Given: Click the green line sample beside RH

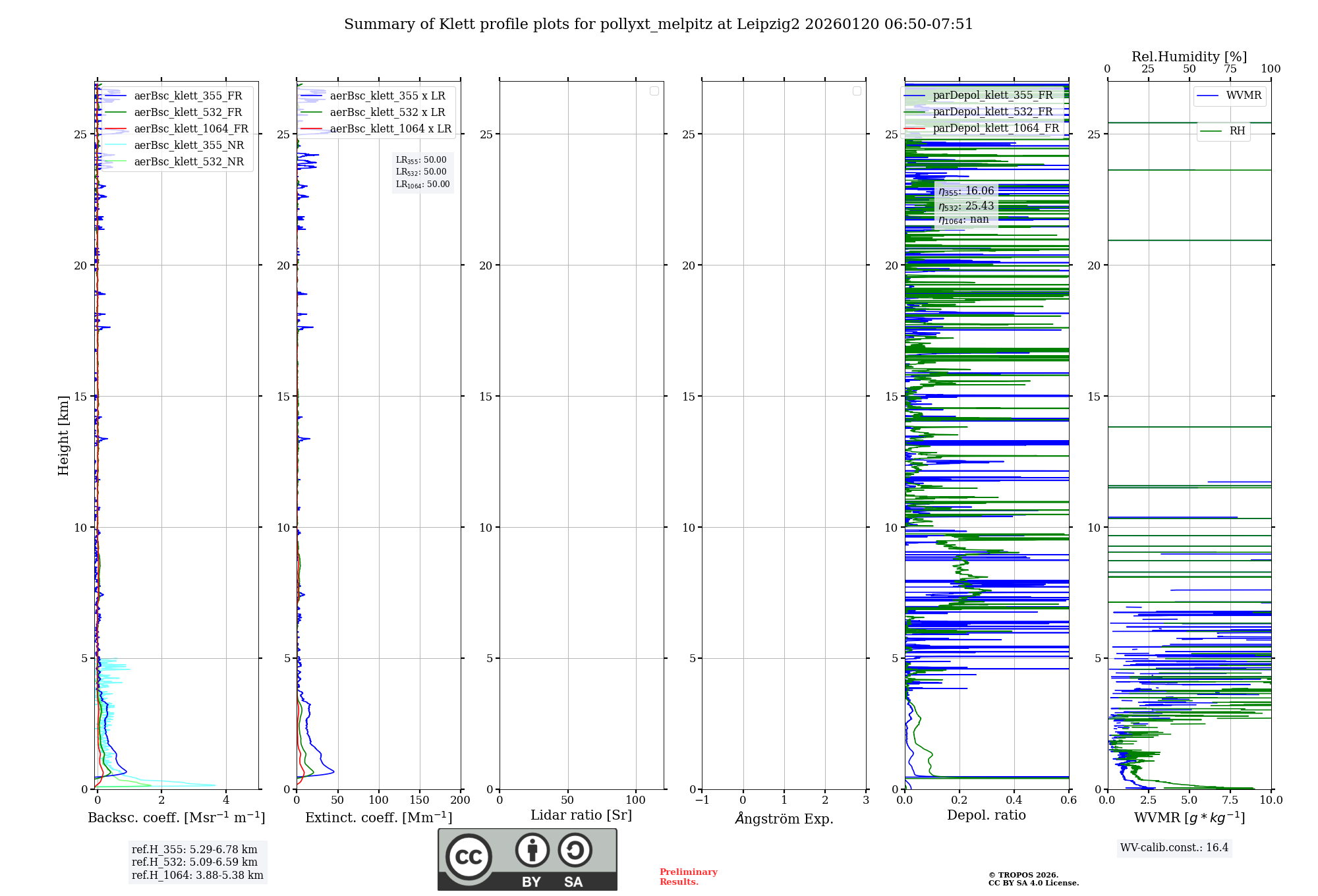Looking at the screenshot, I should pyautogui.click(x=1211, y=131).
